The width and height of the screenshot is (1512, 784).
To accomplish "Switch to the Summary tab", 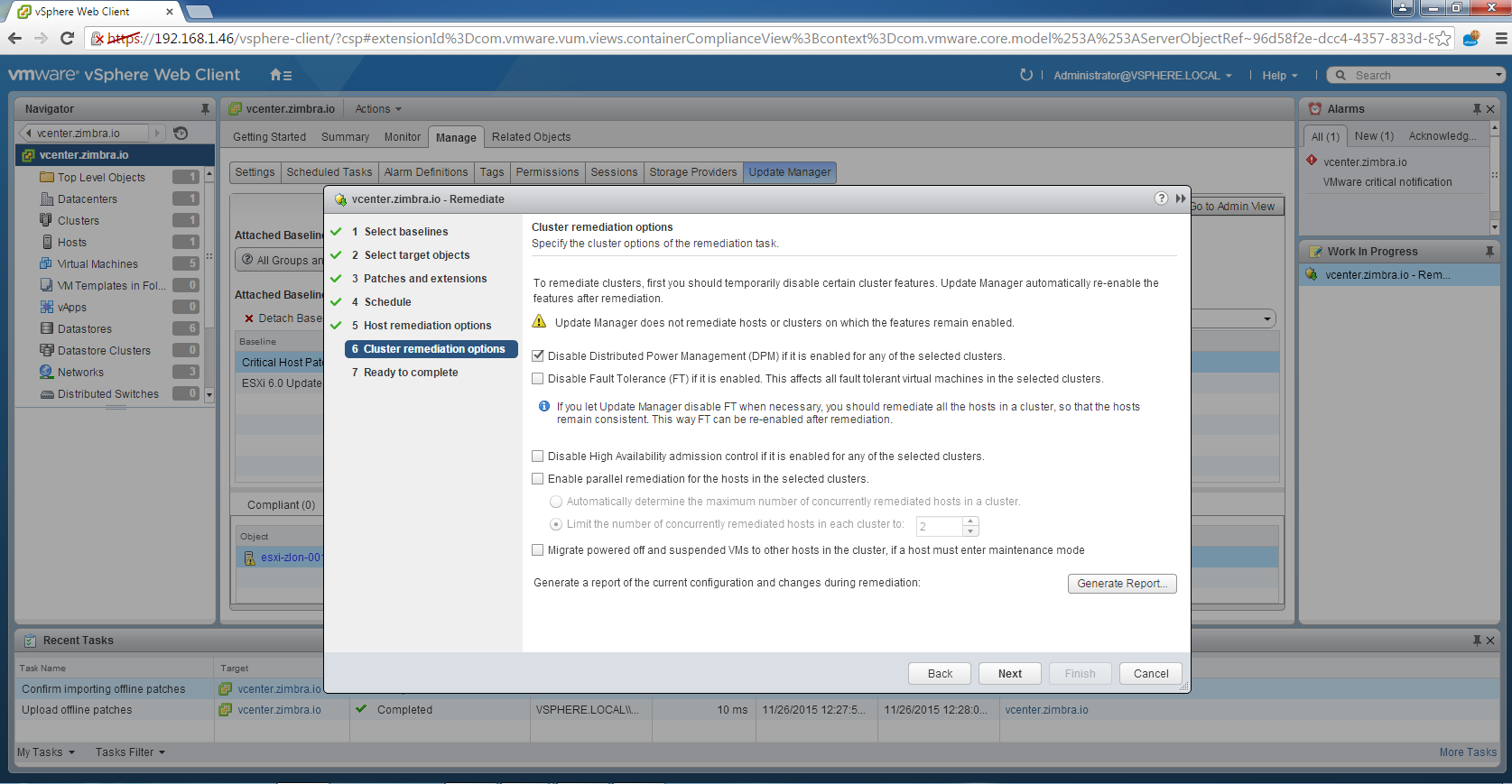I will [345, 137].
